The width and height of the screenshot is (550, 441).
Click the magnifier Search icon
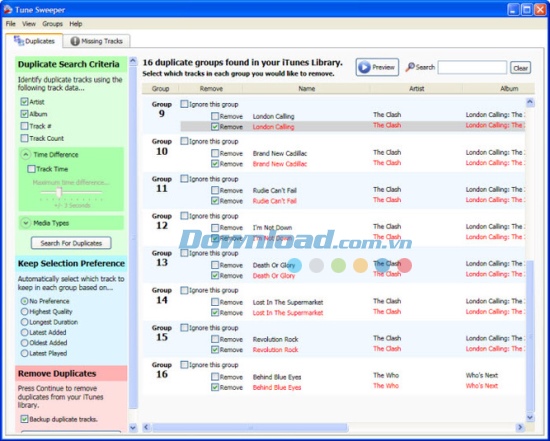tap(410, 67)
